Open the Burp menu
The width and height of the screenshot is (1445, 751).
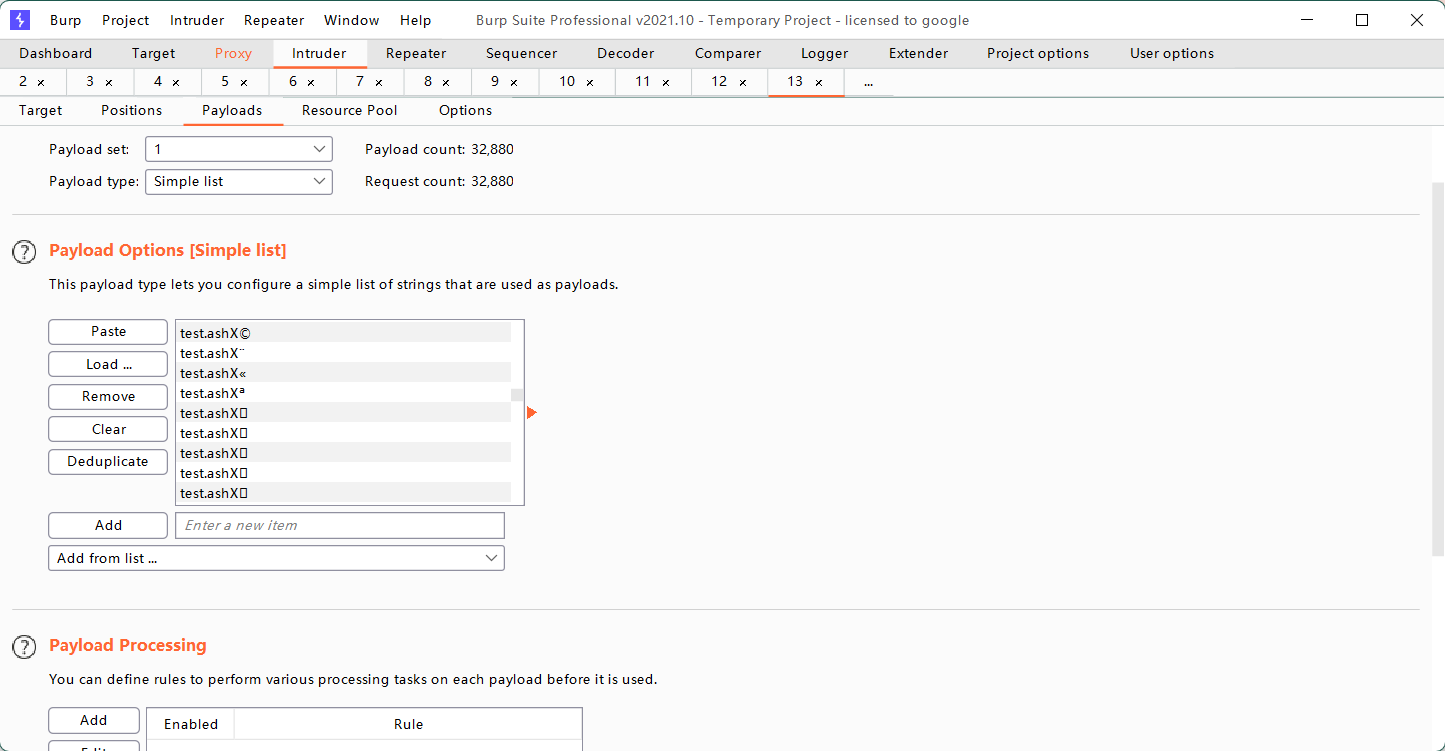point(66,20)
